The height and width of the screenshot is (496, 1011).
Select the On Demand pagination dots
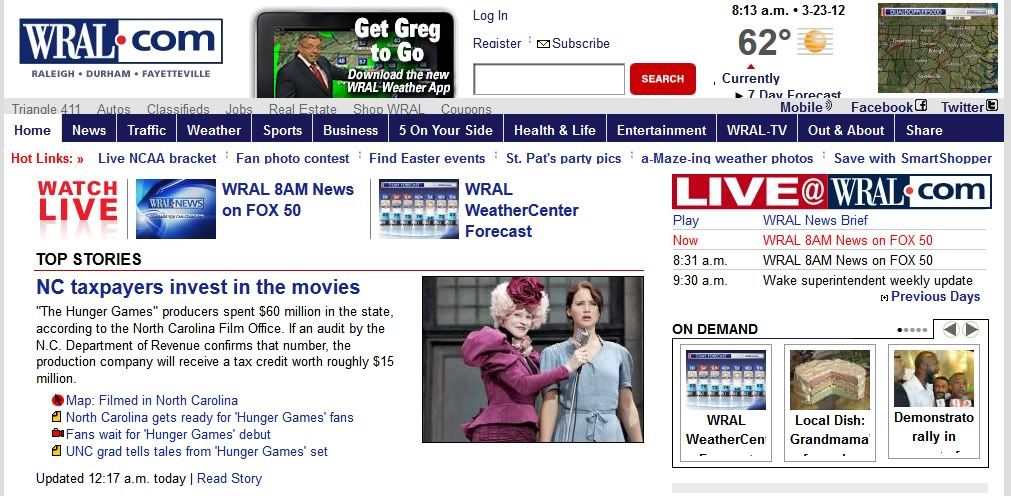(912, 330)
